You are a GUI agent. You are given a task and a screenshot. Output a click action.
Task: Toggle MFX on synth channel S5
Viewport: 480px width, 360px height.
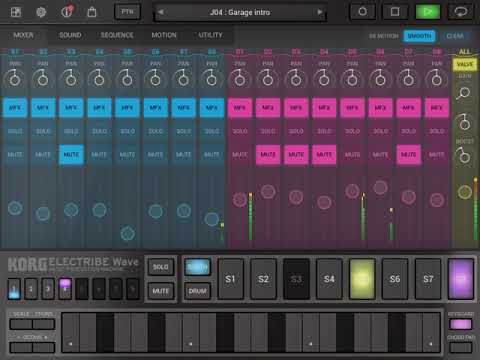(x=127, y=108)
